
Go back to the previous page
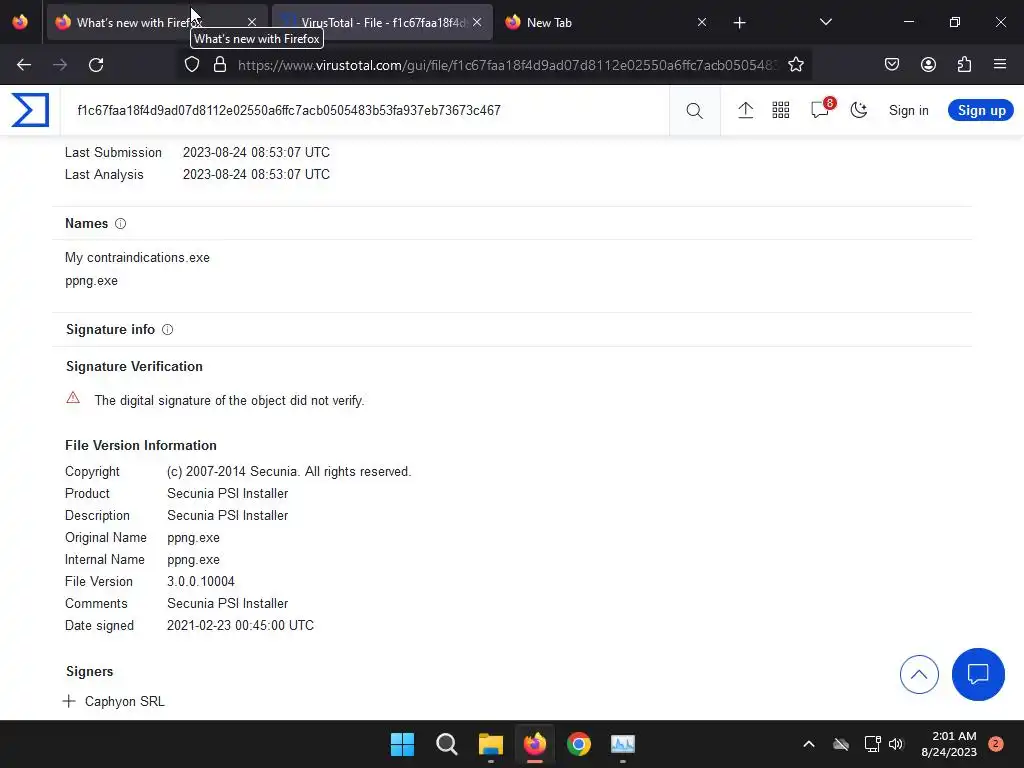click(x=24, y=65)
